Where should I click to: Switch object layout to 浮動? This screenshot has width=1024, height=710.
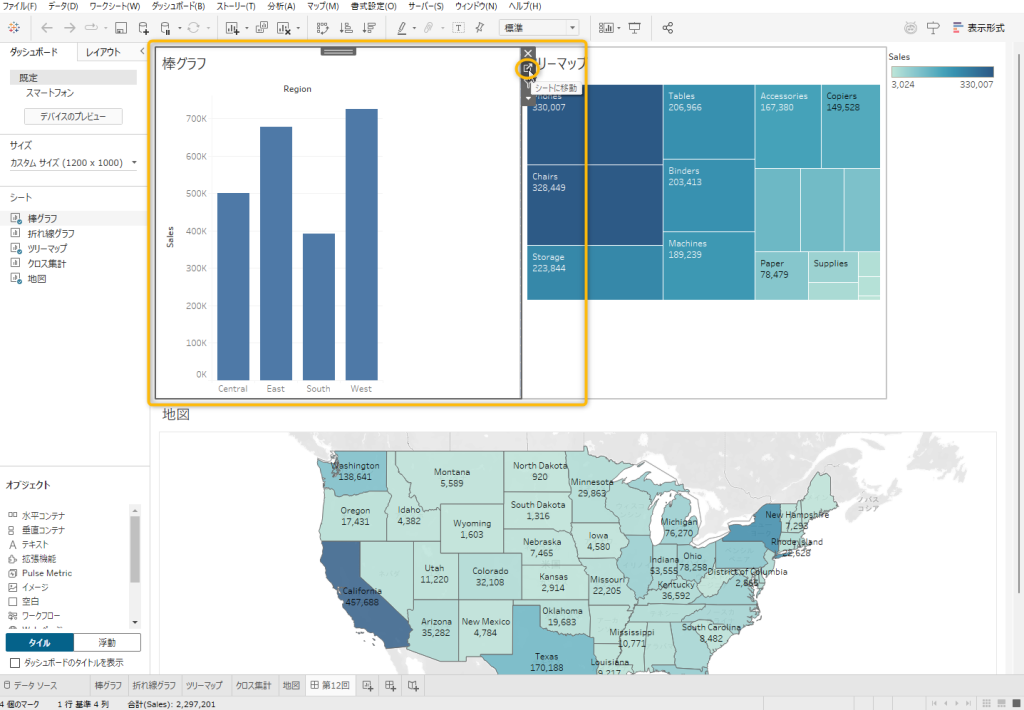pos(107,643)
